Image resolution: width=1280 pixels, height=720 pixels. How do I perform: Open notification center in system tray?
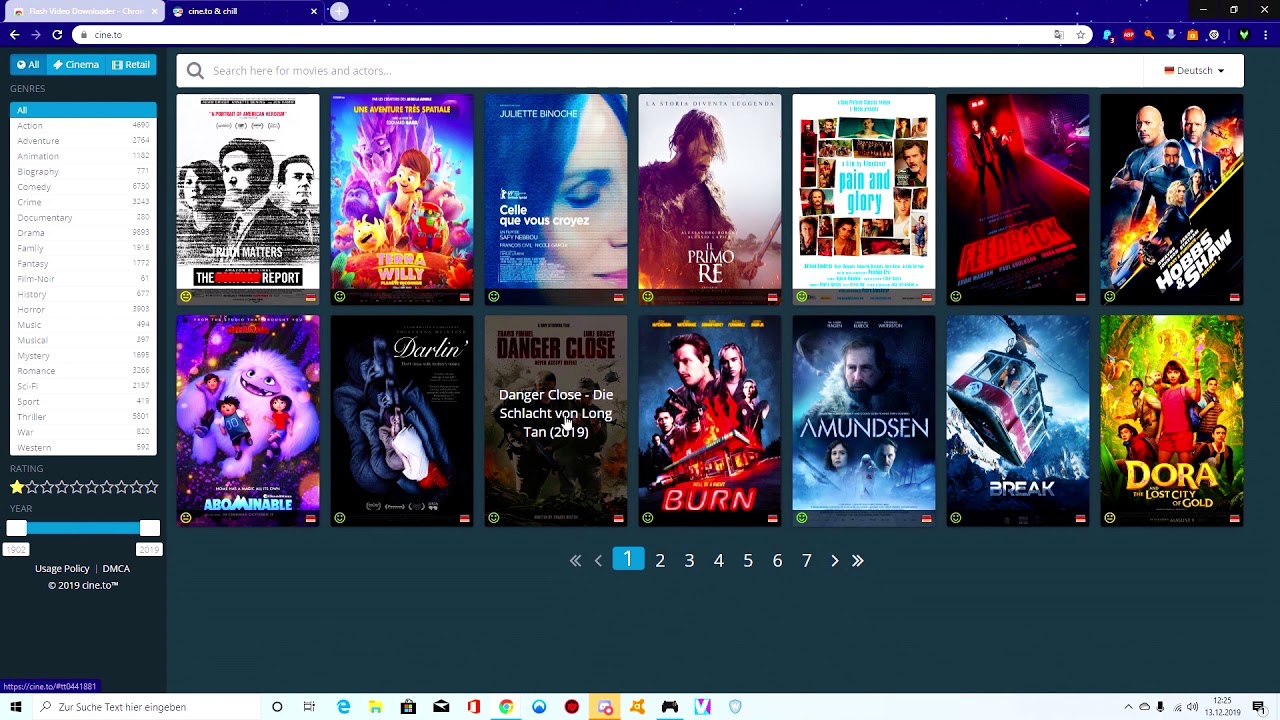coord(1259,707)
